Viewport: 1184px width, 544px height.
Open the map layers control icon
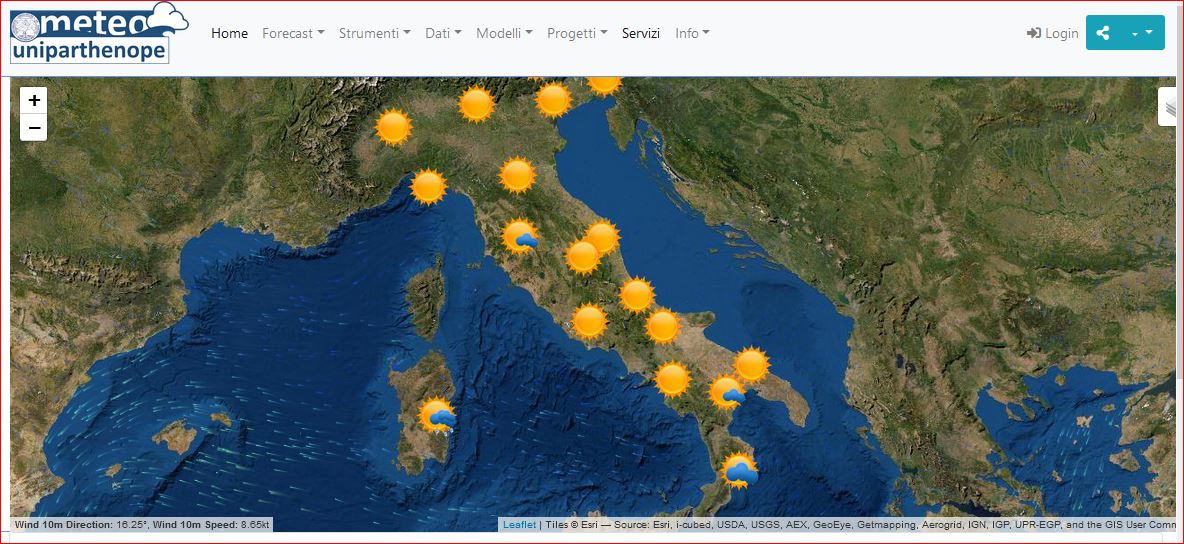[x=1169, y=107]
